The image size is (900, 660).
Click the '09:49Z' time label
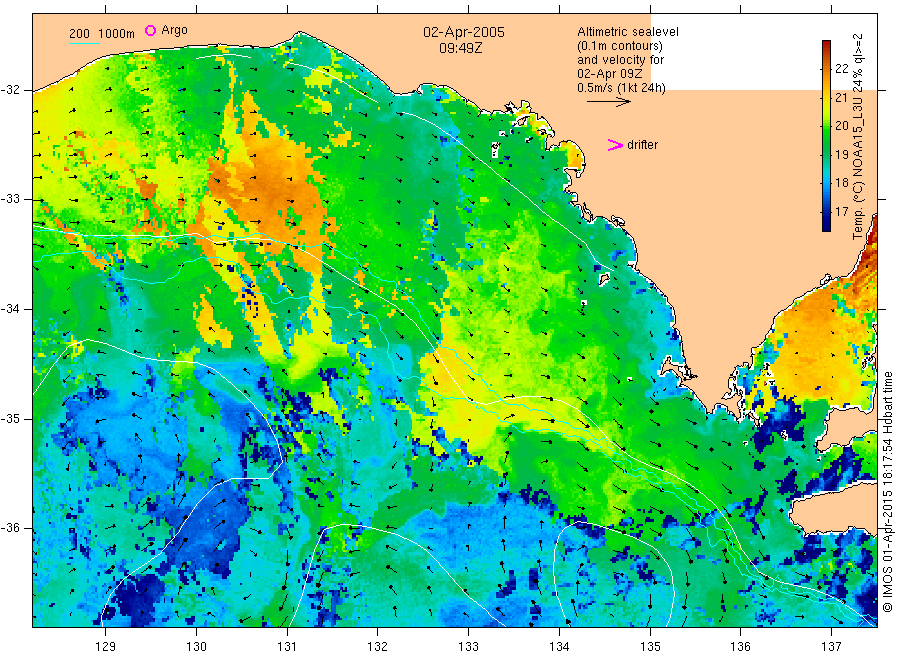pyautogui.click(x=461, y=48)
